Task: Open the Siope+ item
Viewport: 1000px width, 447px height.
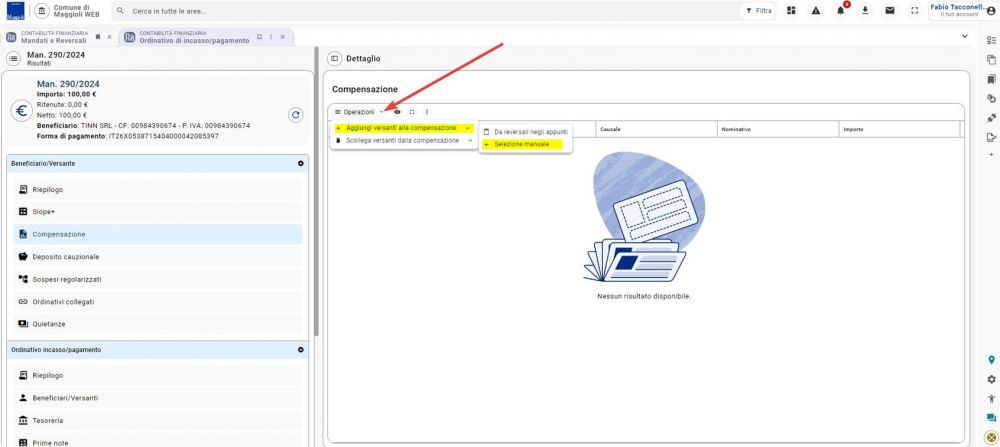Action: [158, 212]
